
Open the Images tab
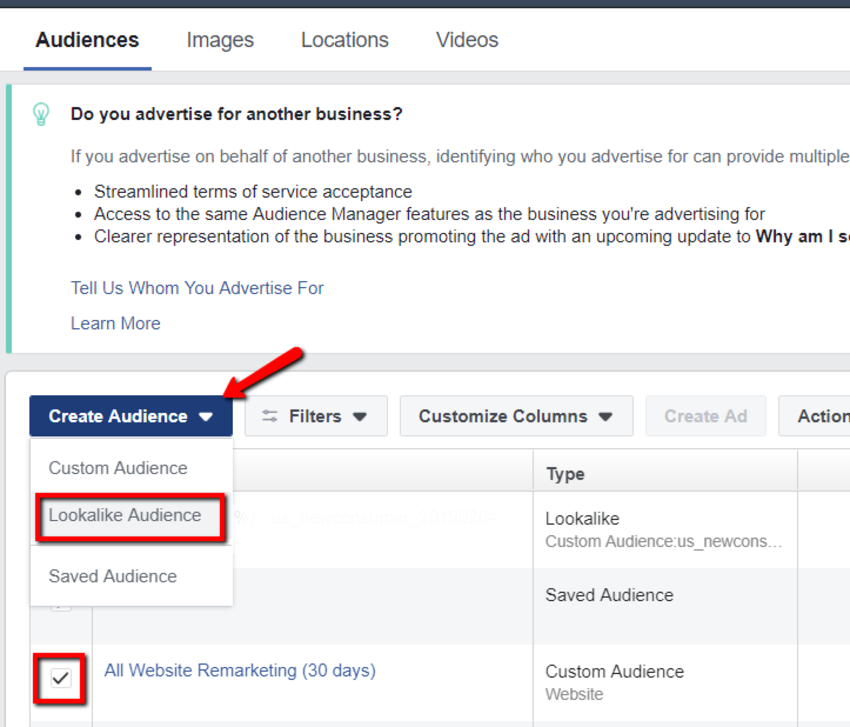(x=220, y=40)
